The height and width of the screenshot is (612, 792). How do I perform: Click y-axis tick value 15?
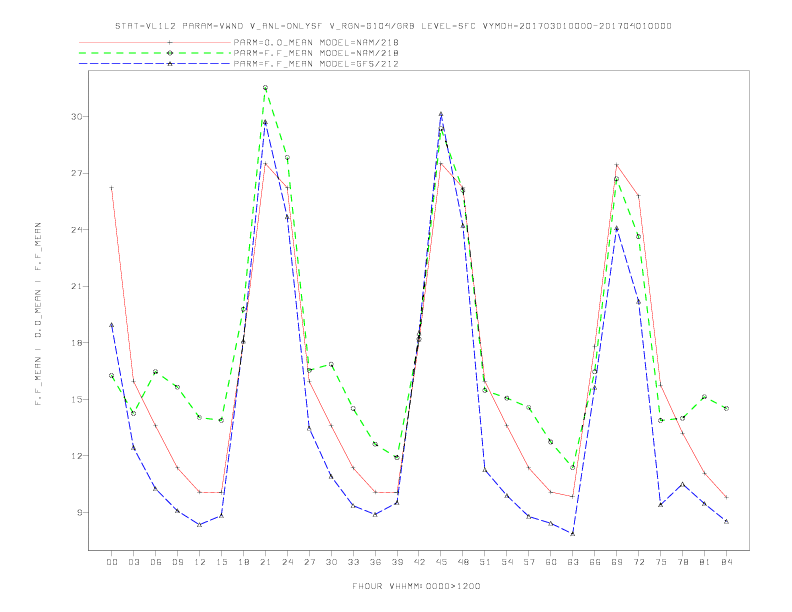76,399
